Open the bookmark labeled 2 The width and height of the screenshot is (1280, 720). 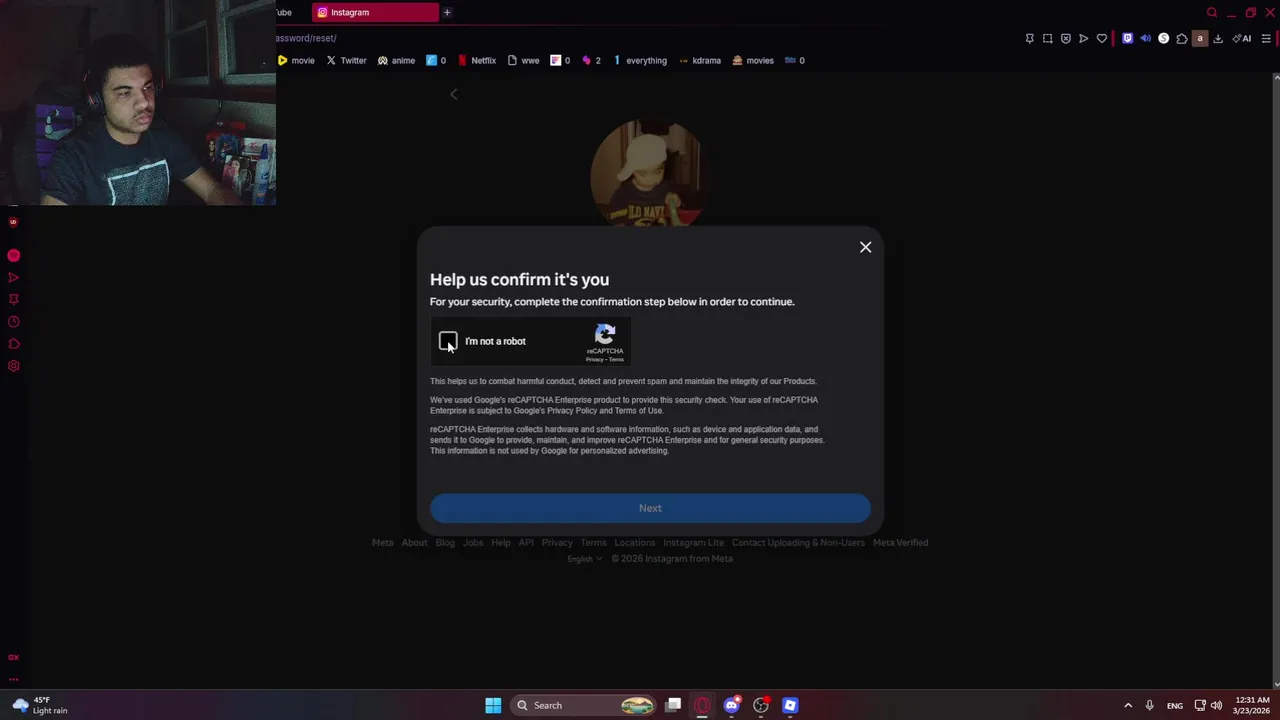click(x=591, y=60)
